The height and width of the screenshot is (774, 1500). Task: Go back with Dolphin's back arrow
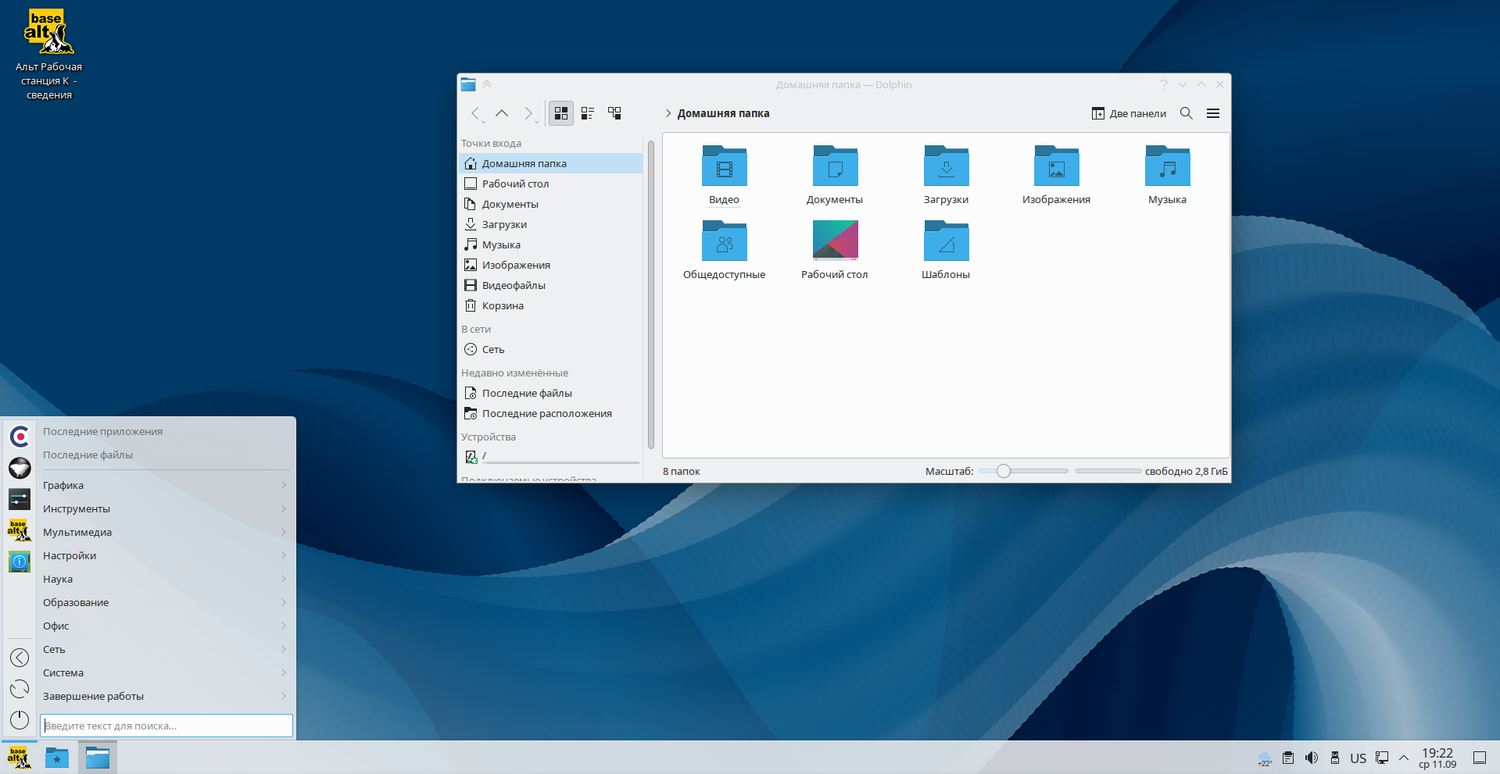(x=475, y=114)
